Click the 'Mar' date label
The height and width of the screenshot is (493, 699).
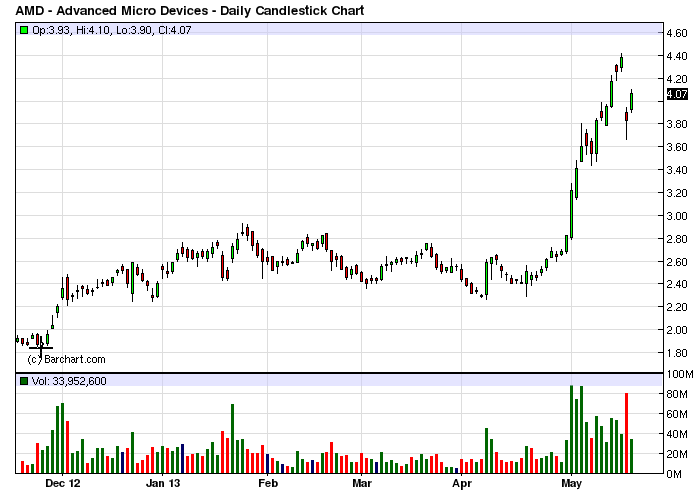(362, 484)
